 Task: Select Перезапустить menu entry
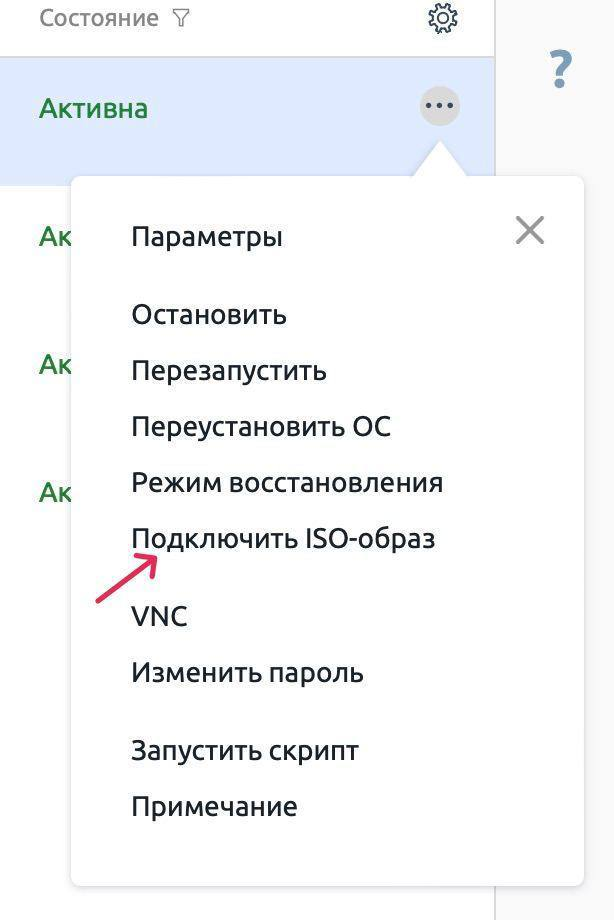(x=229, y=371)
